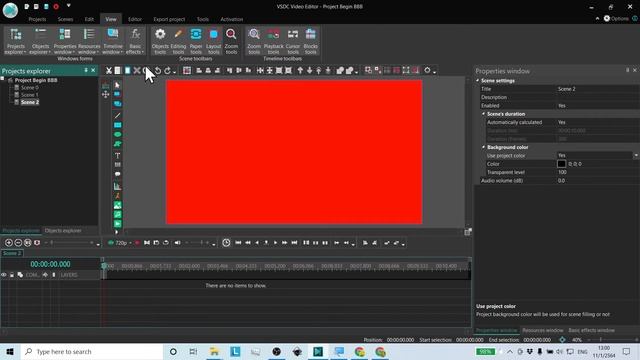Image resolution: width=640 pixels, height=360 pixels.
Task: Open the Export project ribbon tab
Action: (x=169, y=19)
